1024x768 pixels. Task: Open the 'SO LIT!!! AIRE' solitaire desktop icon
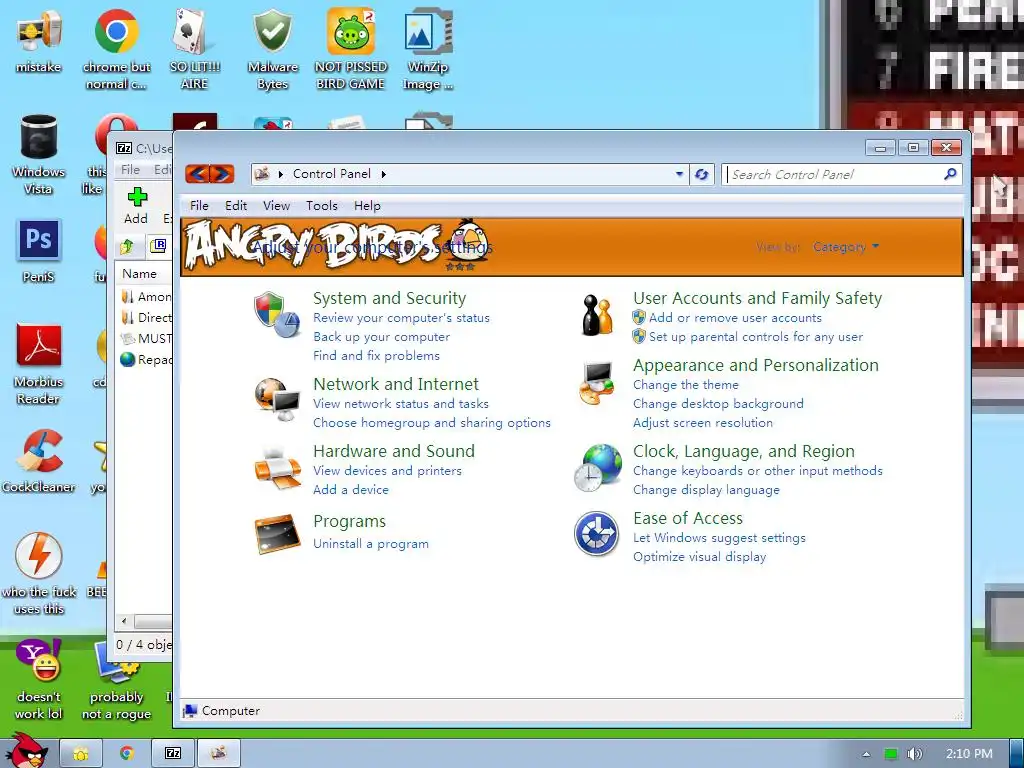click(194, 31)
